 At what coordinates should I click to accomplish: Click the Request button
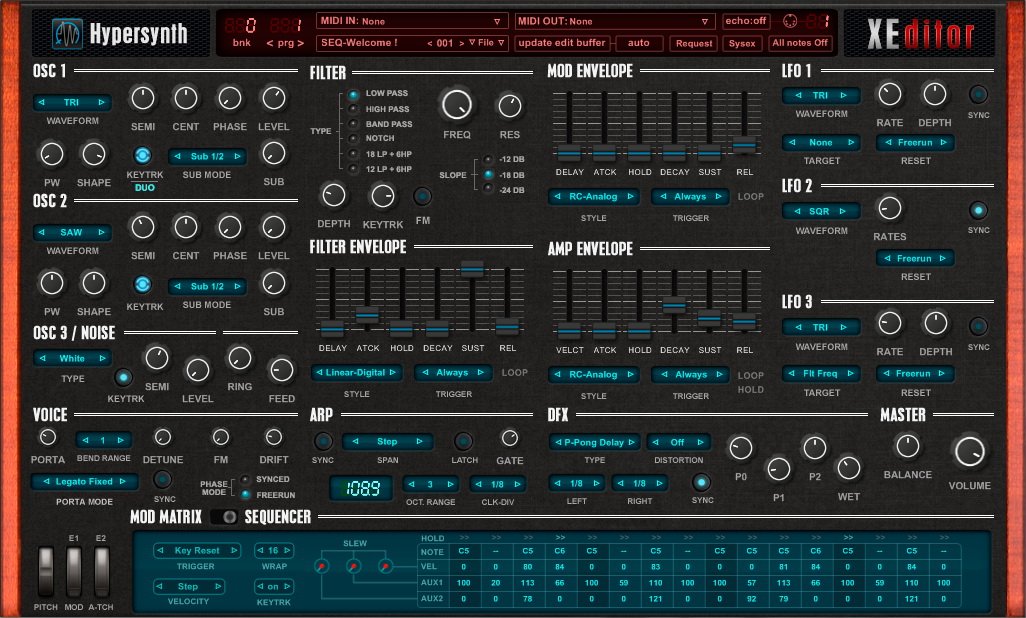click(x=694, y=43)
